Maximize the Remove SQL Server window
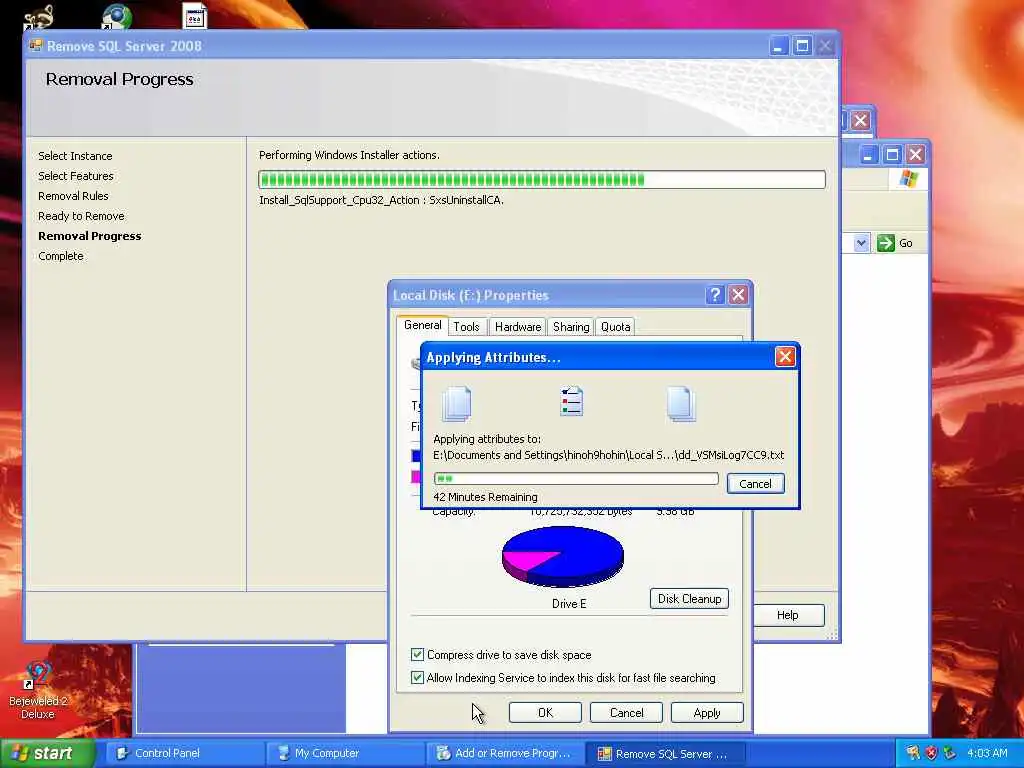 (803, 46)
